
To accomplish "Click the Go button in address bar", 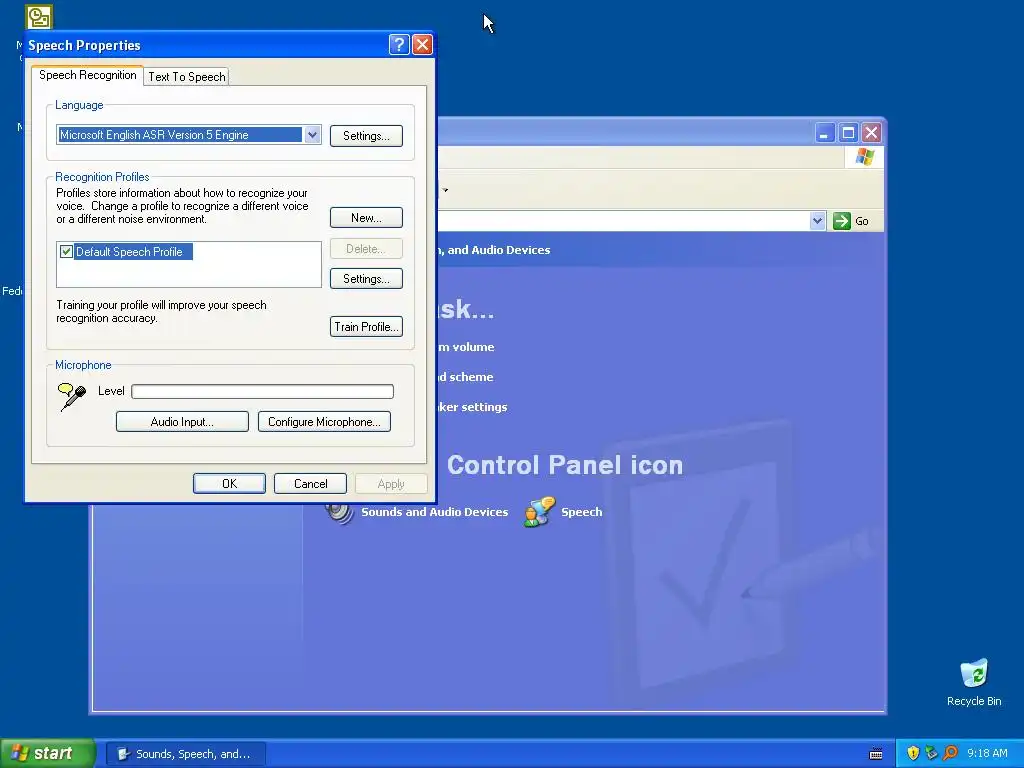I will tap(851, 221).
